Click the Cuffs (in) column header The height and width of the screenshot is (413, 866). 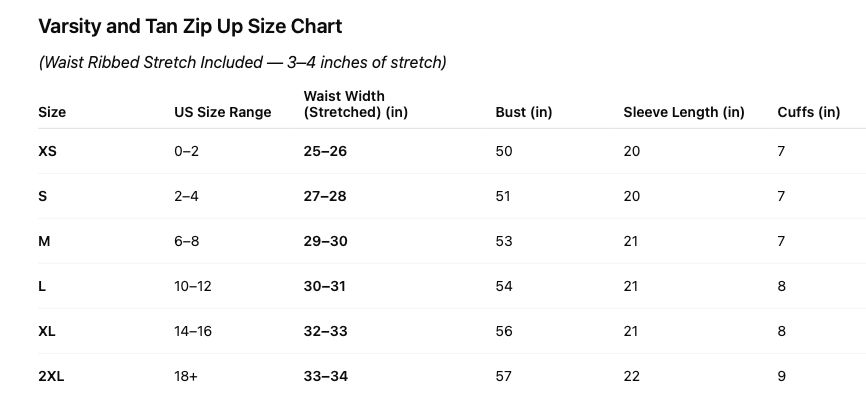(x=808, y=112)
